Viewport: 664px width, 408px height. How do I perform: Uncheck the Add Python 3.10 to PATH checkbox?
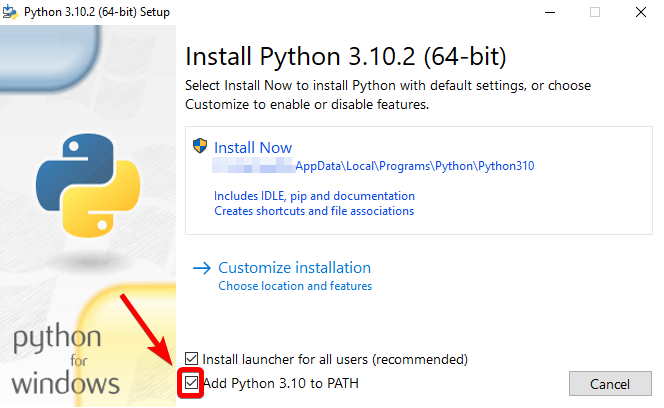192,383
